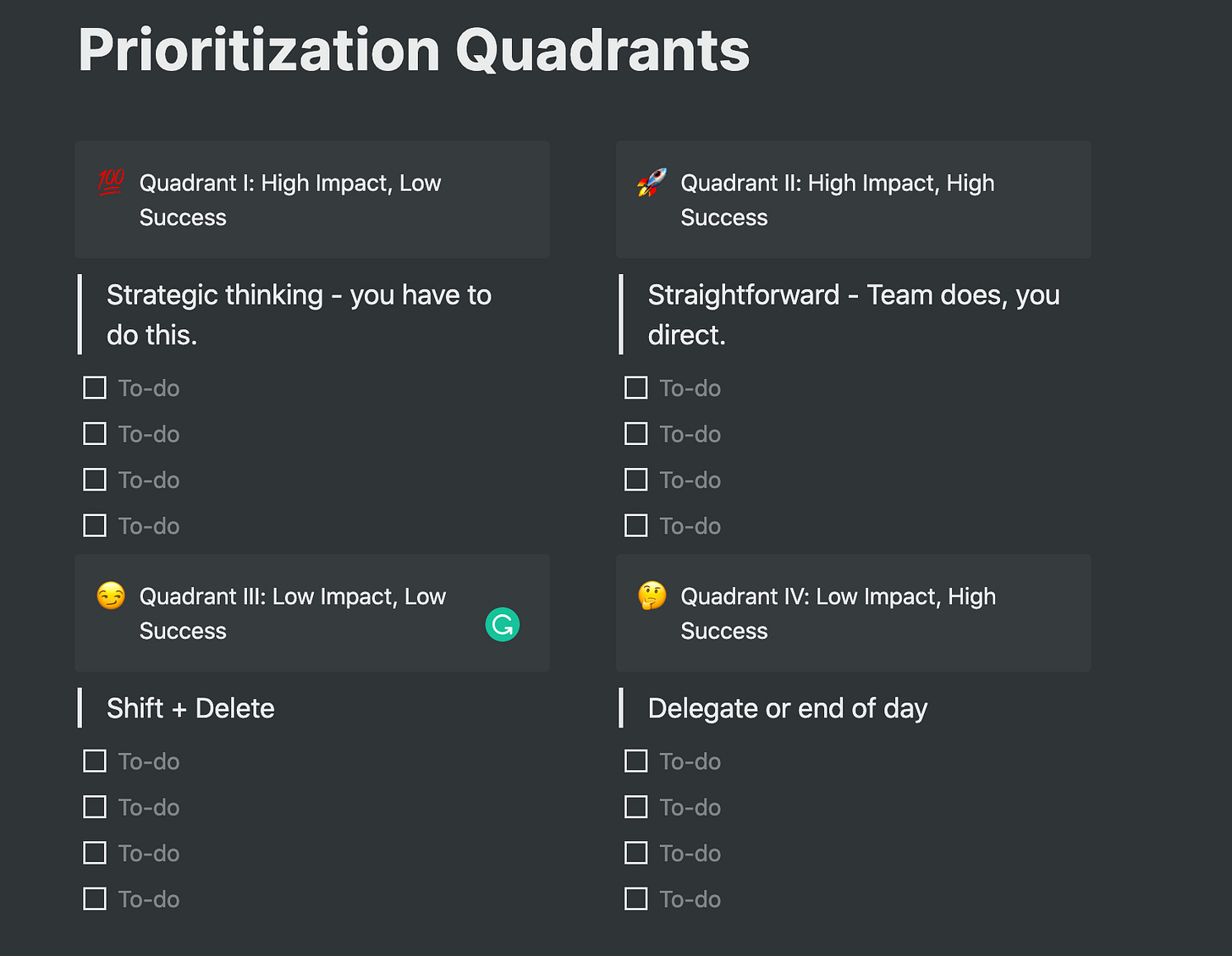Click the Quadrant II: High Impact, High Success callout text
The width and height of the screenshot is (1232, 956).
pos(837,200)
